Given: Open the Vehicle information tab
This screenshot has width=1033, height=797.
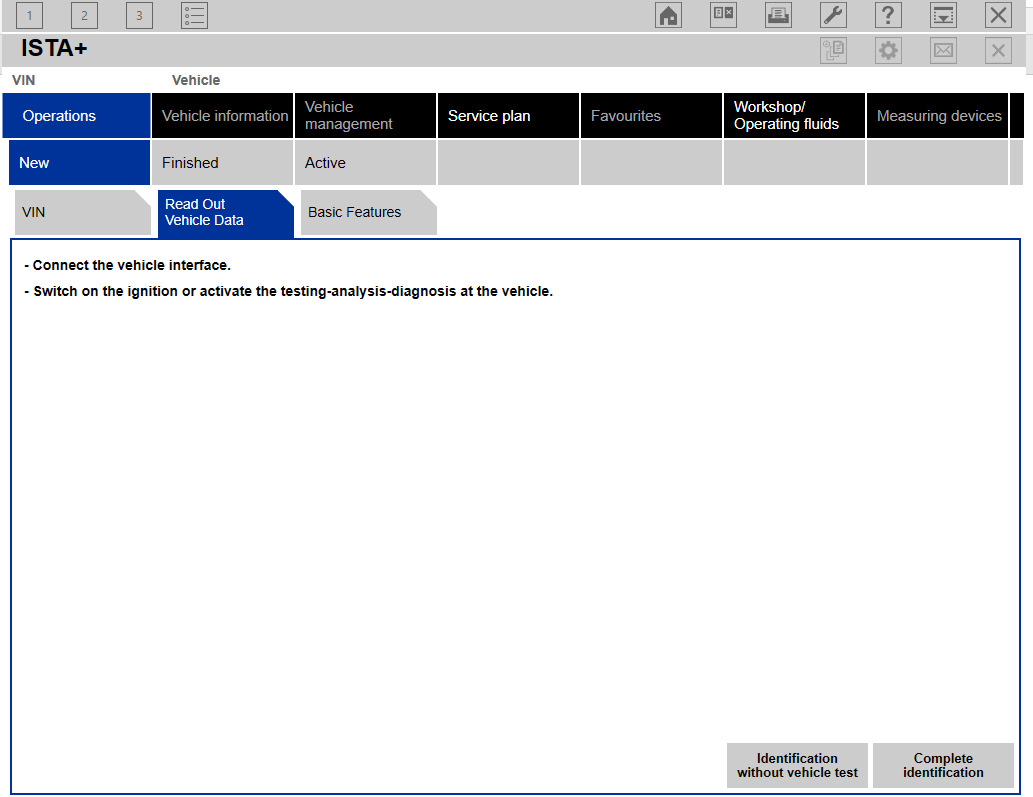Looking at the screenshot, I should click(x=223, y=116).
